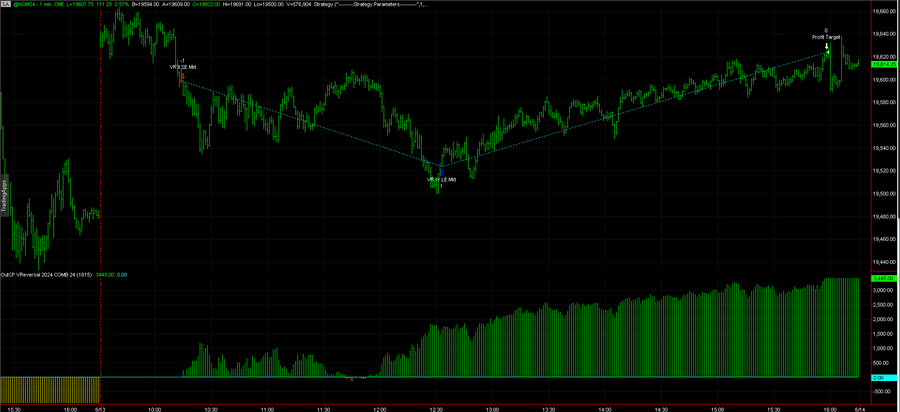Image resolution: width=900 pixels, height=412 pixels.
Task: Select the blue long-entry arrow marker
Action: pyautogui.click(x=441, y=172)
